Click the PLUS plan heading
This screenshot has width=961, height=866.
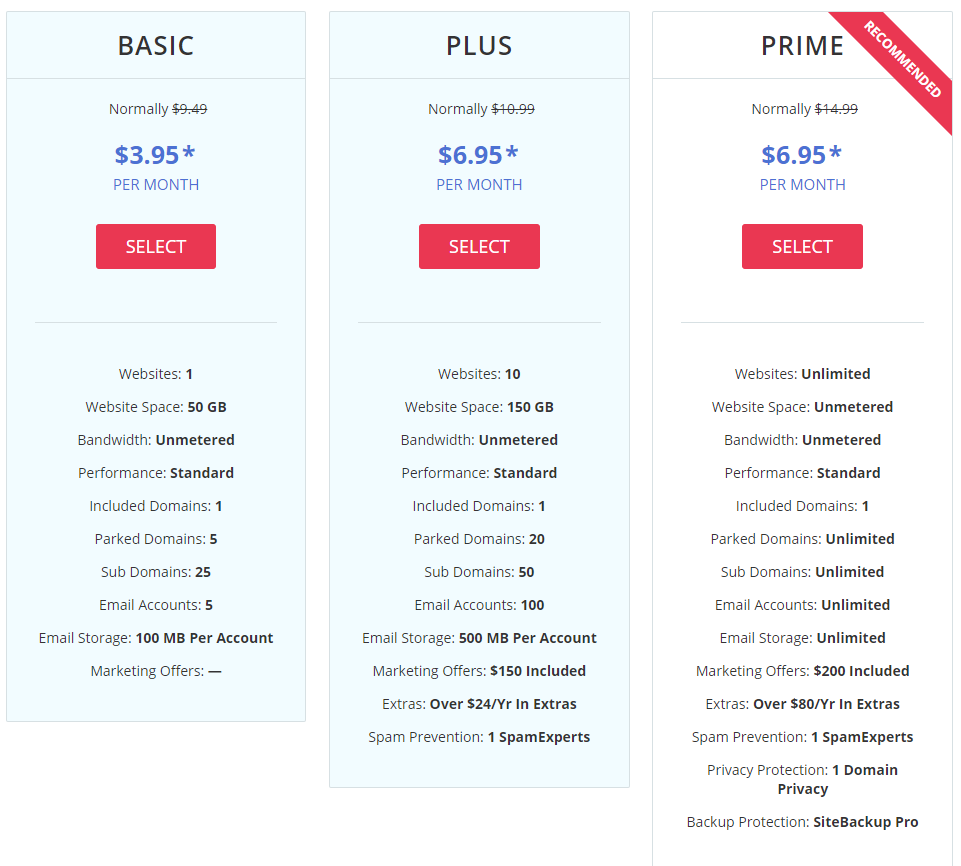479,46
